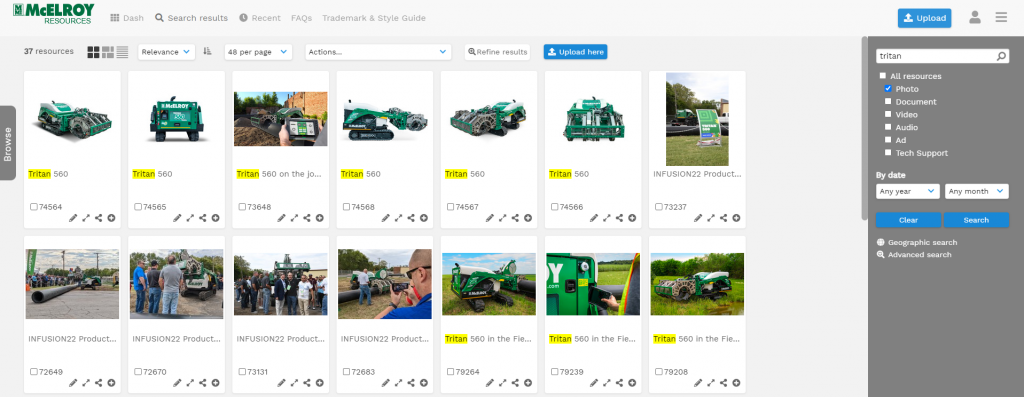Screen dimensions: 1024x397
Task: Share resource 79239
Action: (x=619, y=383)
